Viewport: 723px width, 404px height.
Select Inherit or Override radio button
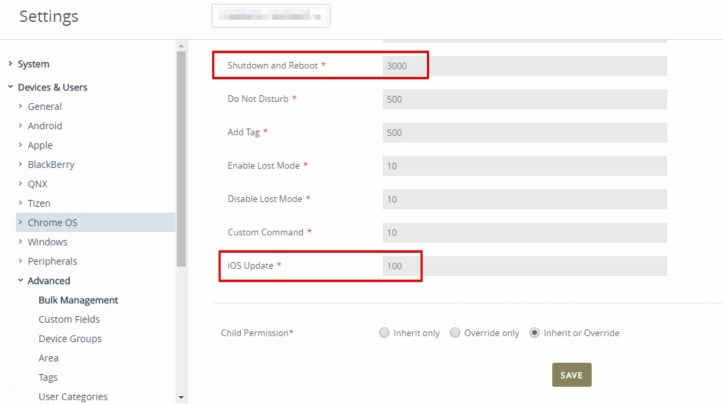coord(535,333)
